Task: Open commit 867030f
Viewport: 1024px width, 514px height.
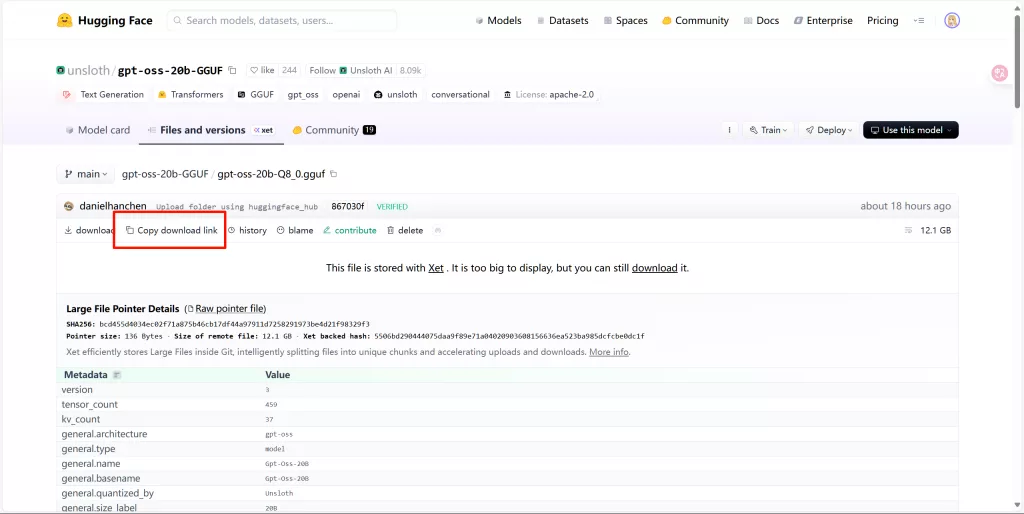Action: coord(347,206)
